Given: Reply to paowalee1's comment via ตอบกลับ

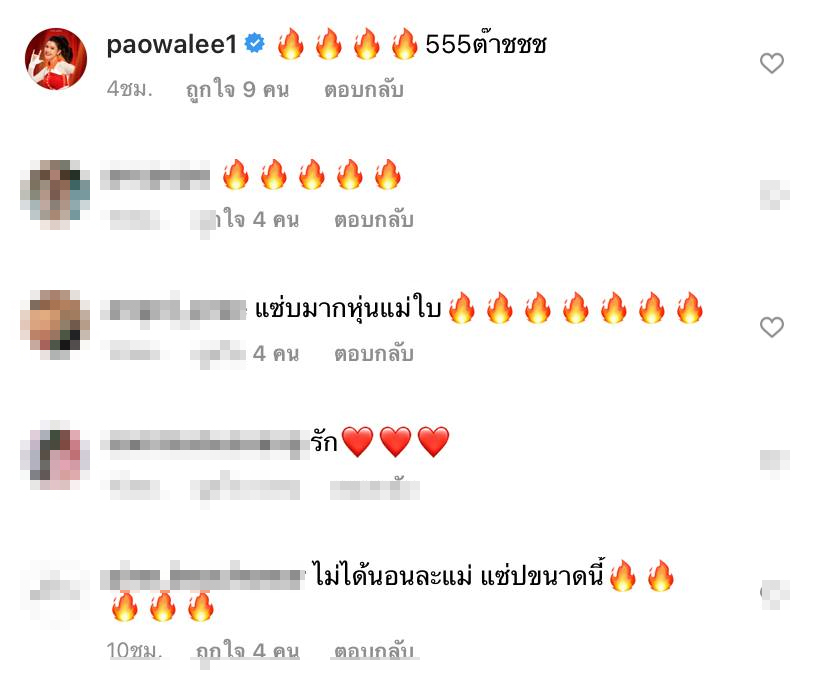Looking at the screenshot, I should pos(364,90).
